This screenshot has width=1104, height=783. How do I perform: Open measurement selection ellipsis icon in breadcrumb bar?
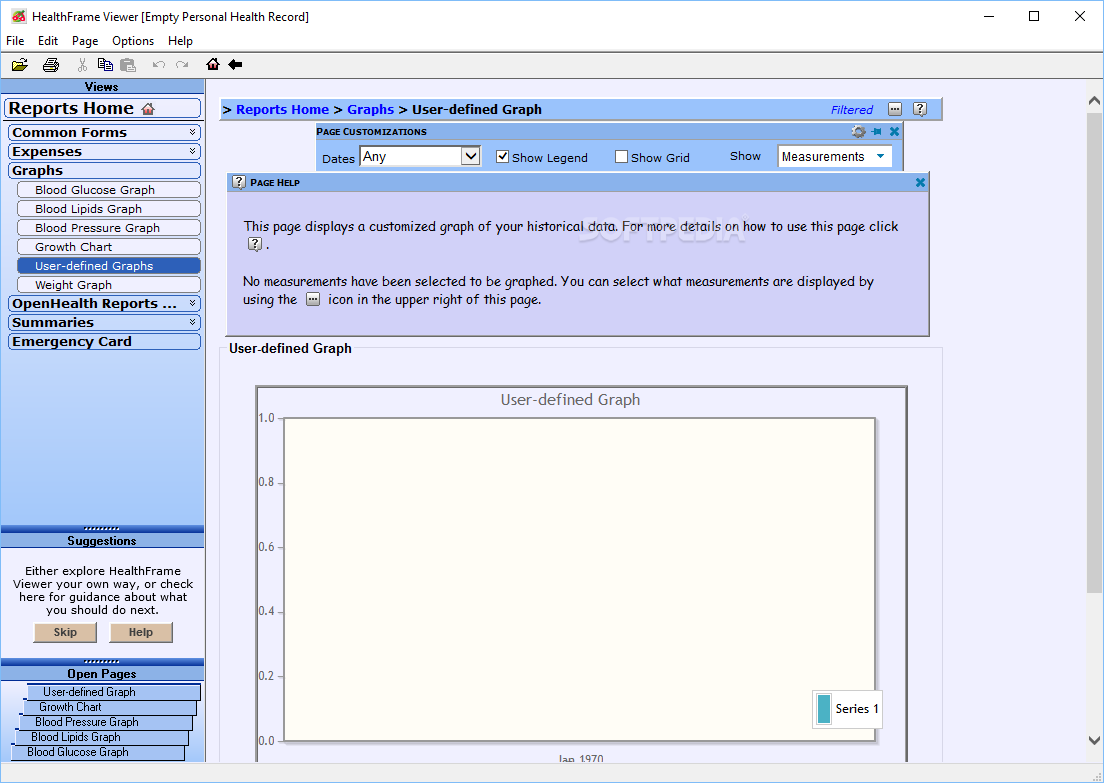tap(895, 109)
